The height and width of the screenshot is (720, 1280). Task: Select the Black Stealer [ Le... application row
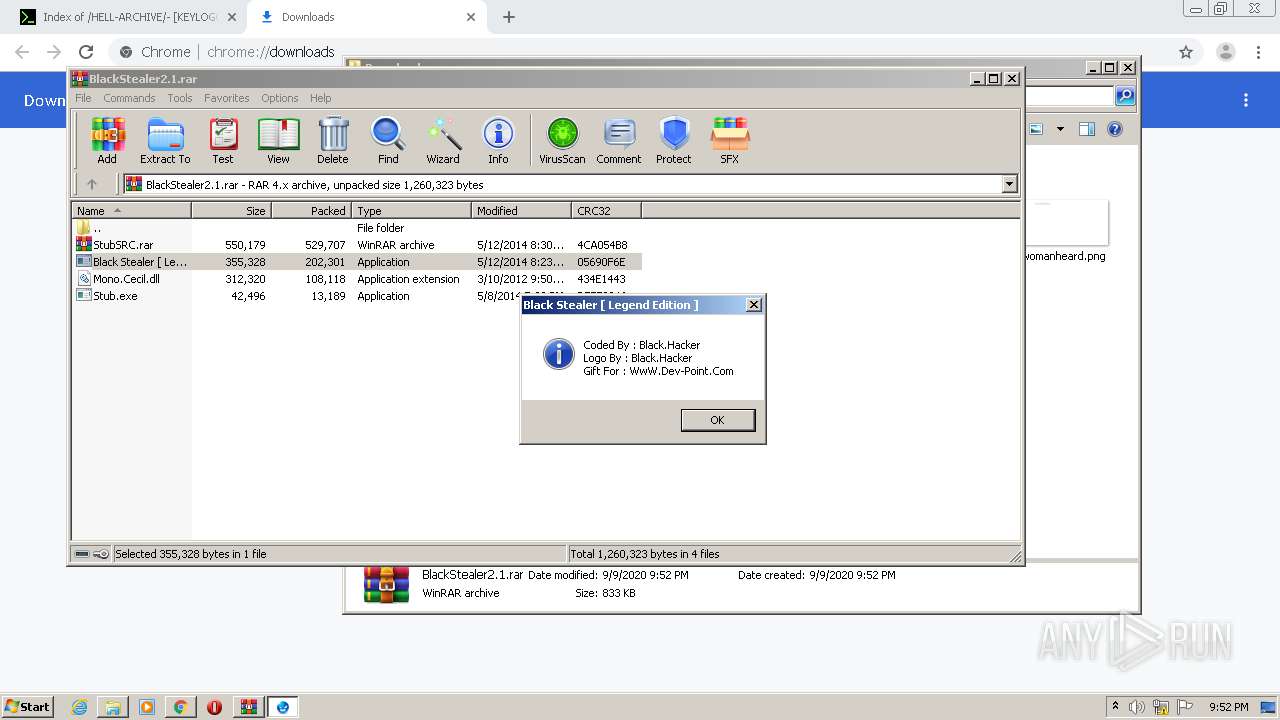[x=357, y=262]
